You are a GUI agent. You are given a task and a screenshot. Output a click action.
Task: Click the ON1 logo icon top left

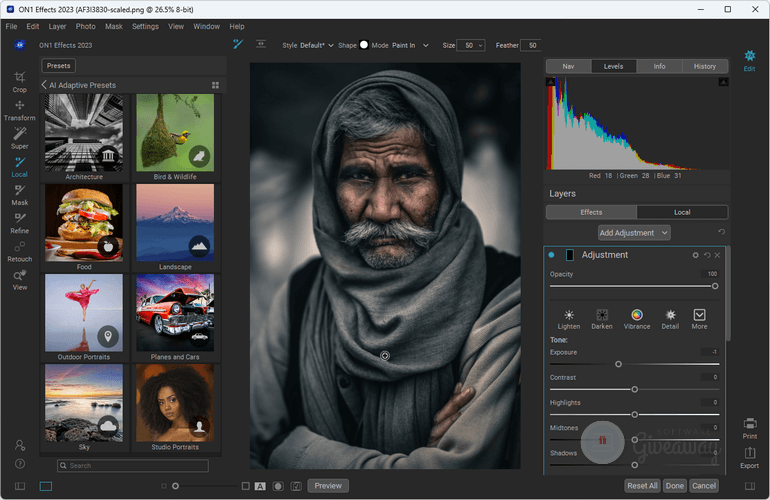[20, 45]
